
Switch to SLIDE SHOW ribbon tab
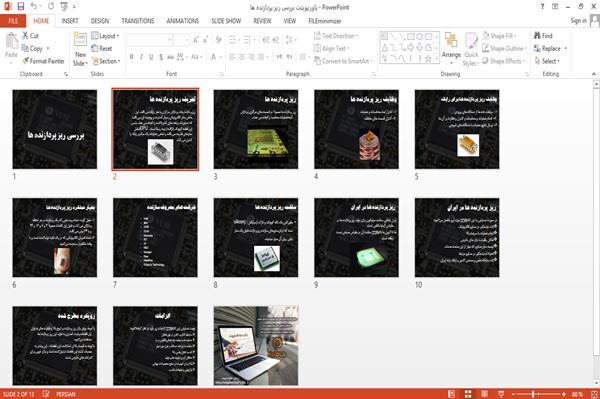coord(226,21)
